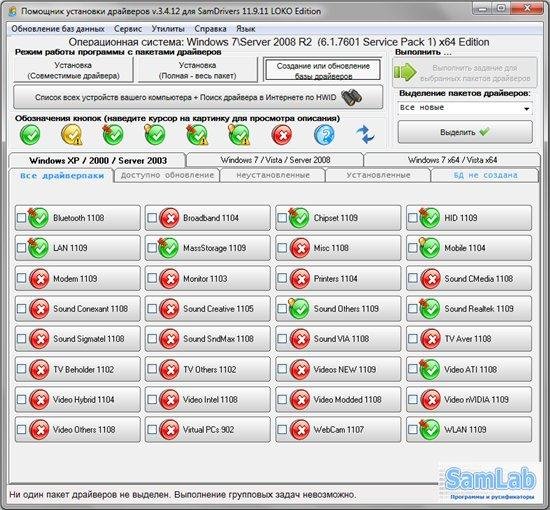
Task: Select the Все драйверпаки tab
Action: tap(62, 176)
